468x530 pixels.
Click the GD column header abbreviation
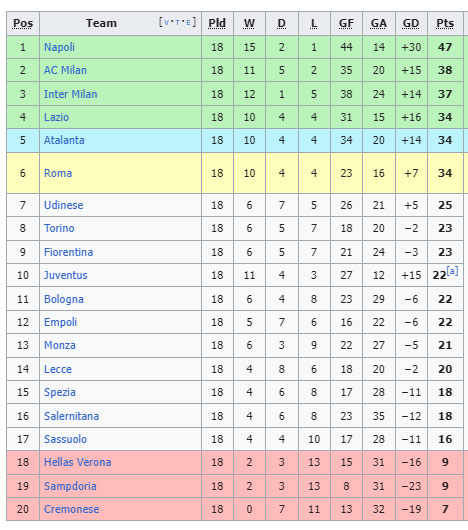pos(411,23)
